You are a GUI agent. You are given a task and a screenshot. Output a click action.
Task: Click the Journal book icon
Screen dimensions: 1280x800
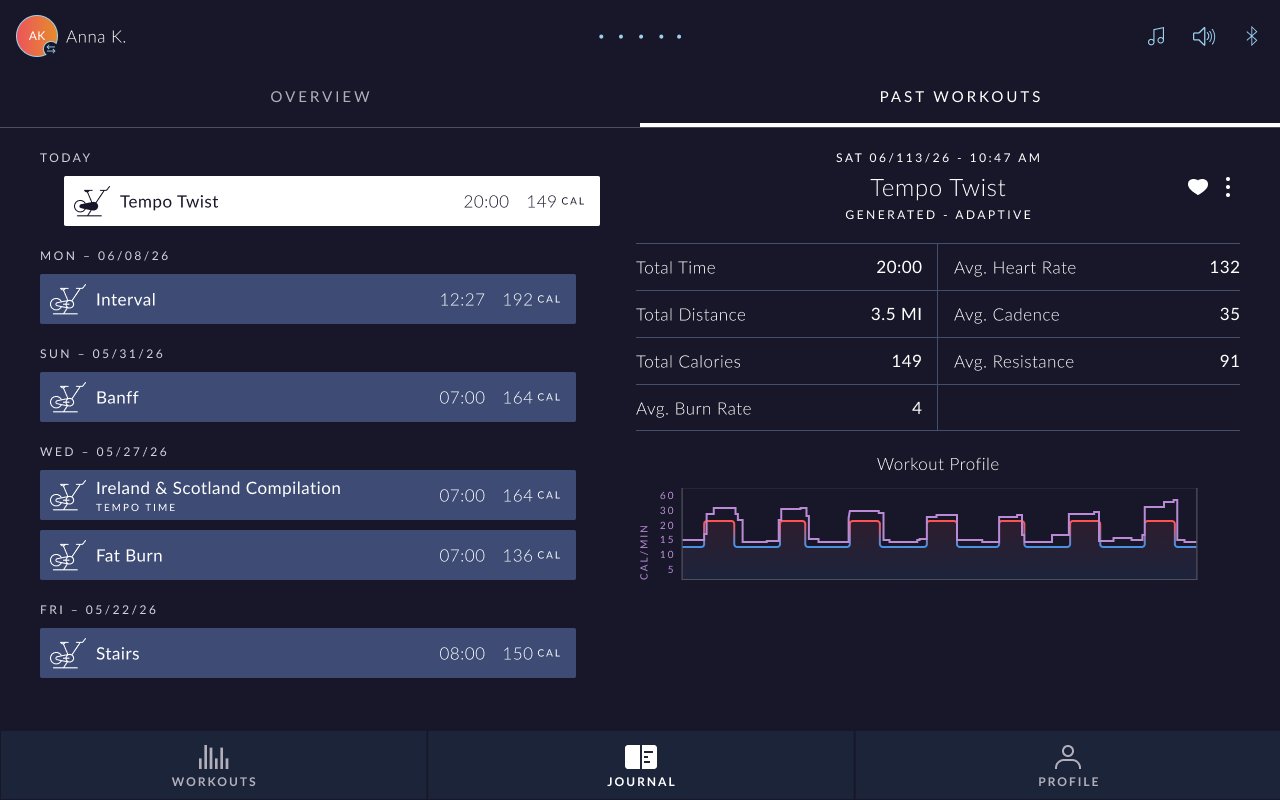click(641, 757)
